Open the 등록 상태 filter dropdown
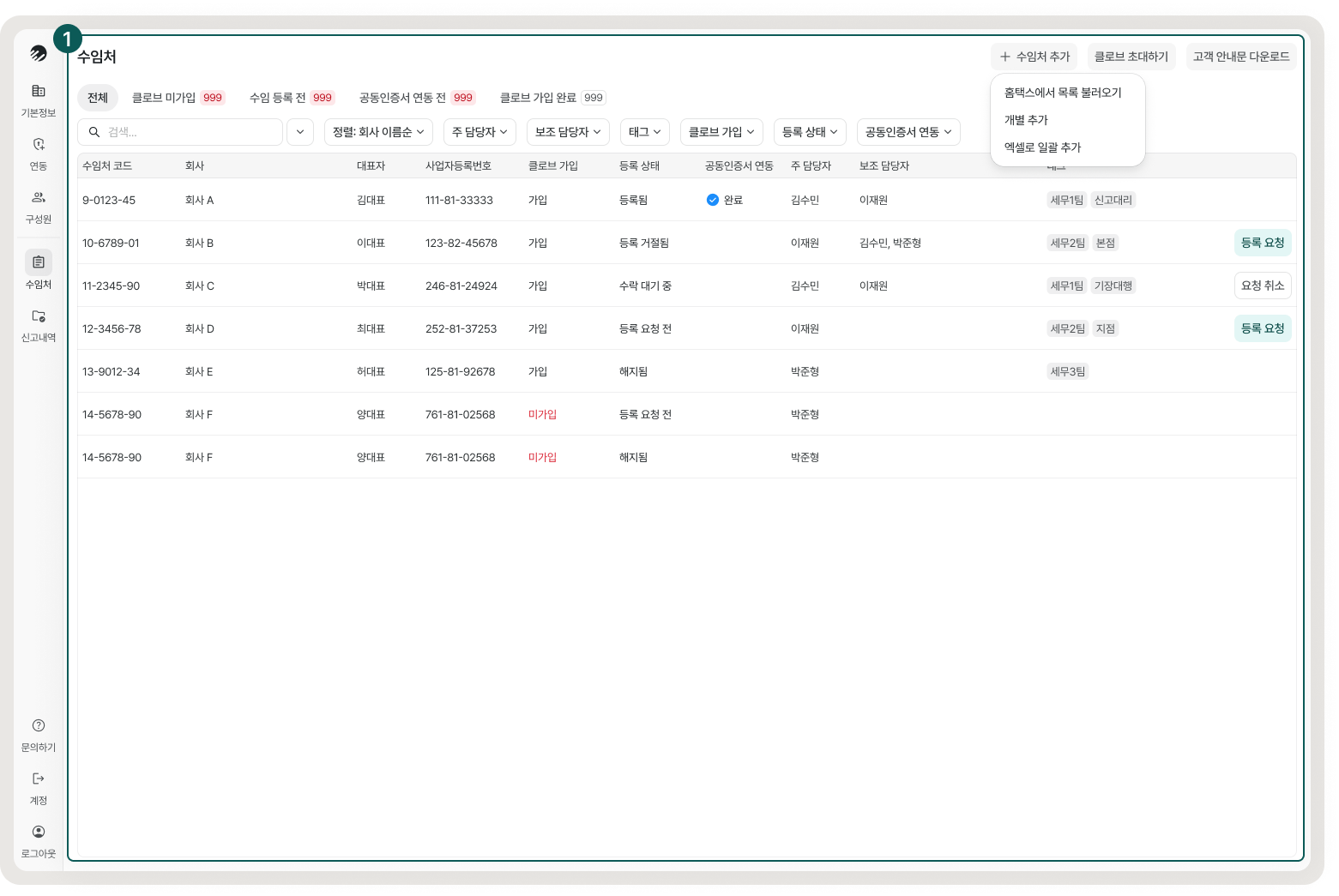Image resolution: width=1339 pixels, height=896 pixels. point(810,132)
